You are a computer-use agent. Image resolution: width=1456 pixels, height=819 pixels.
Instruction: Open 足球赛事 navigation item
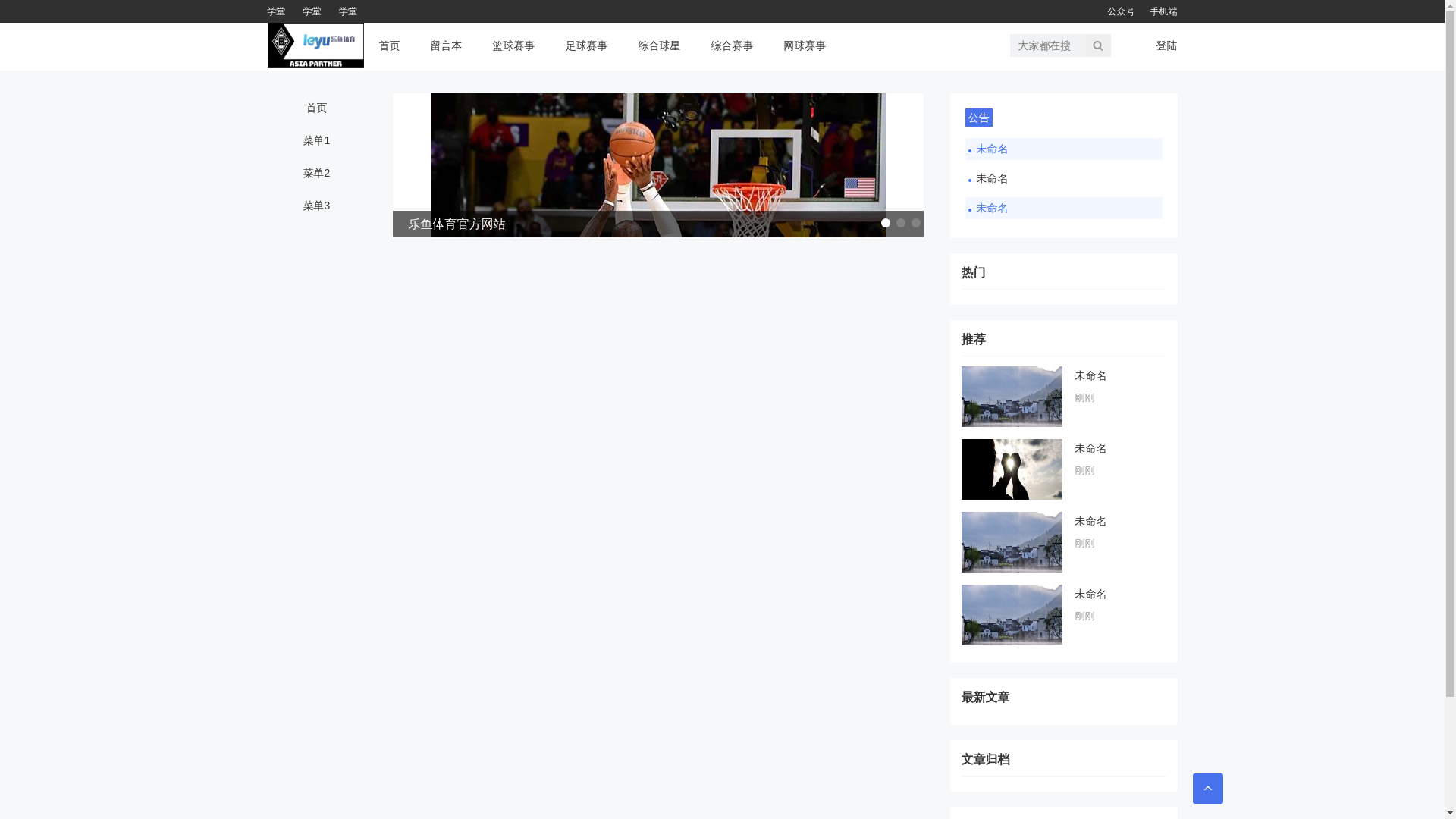(x=586, y=45)
